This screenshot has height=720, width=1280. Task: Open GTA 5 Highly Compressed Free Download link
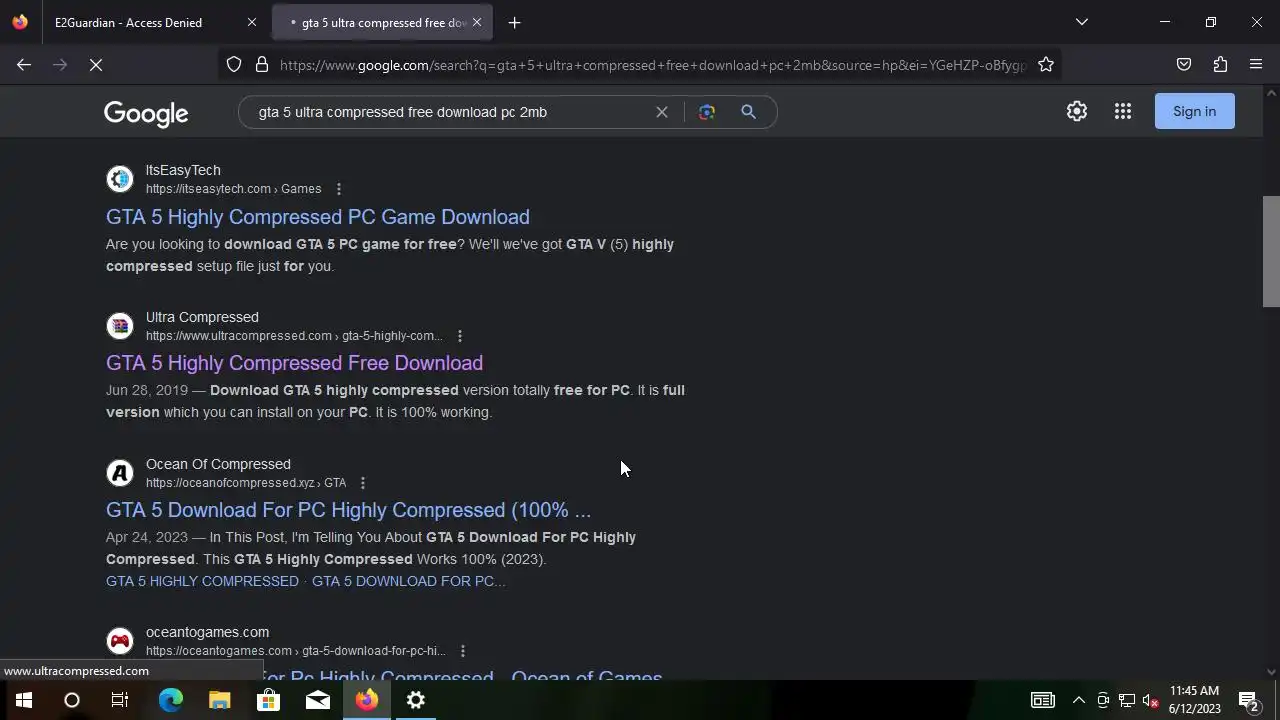click(x=294, y=363)
